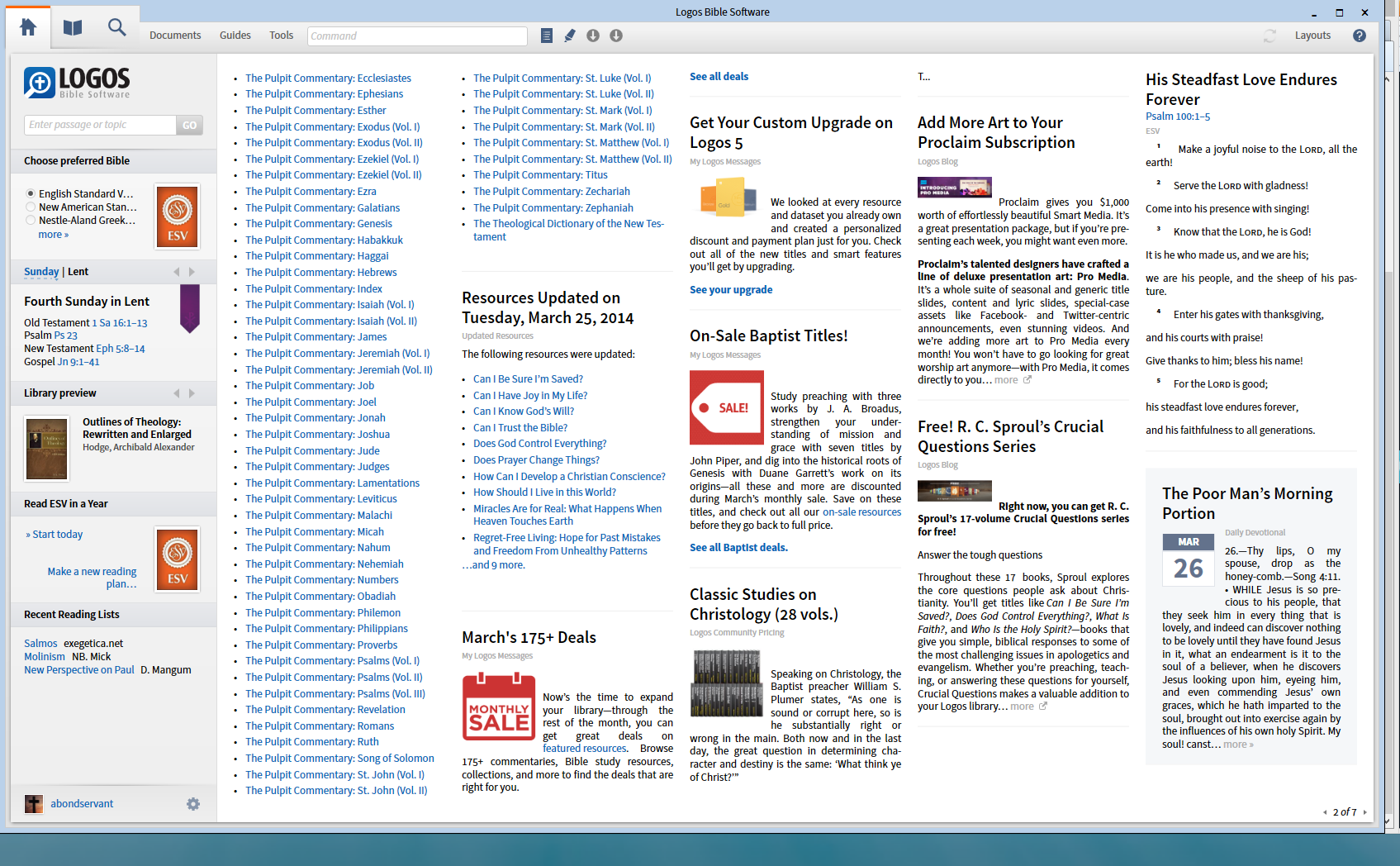This screenshot has width=1400, height=866.
Task: Click in the Command box
Action: 417,36
